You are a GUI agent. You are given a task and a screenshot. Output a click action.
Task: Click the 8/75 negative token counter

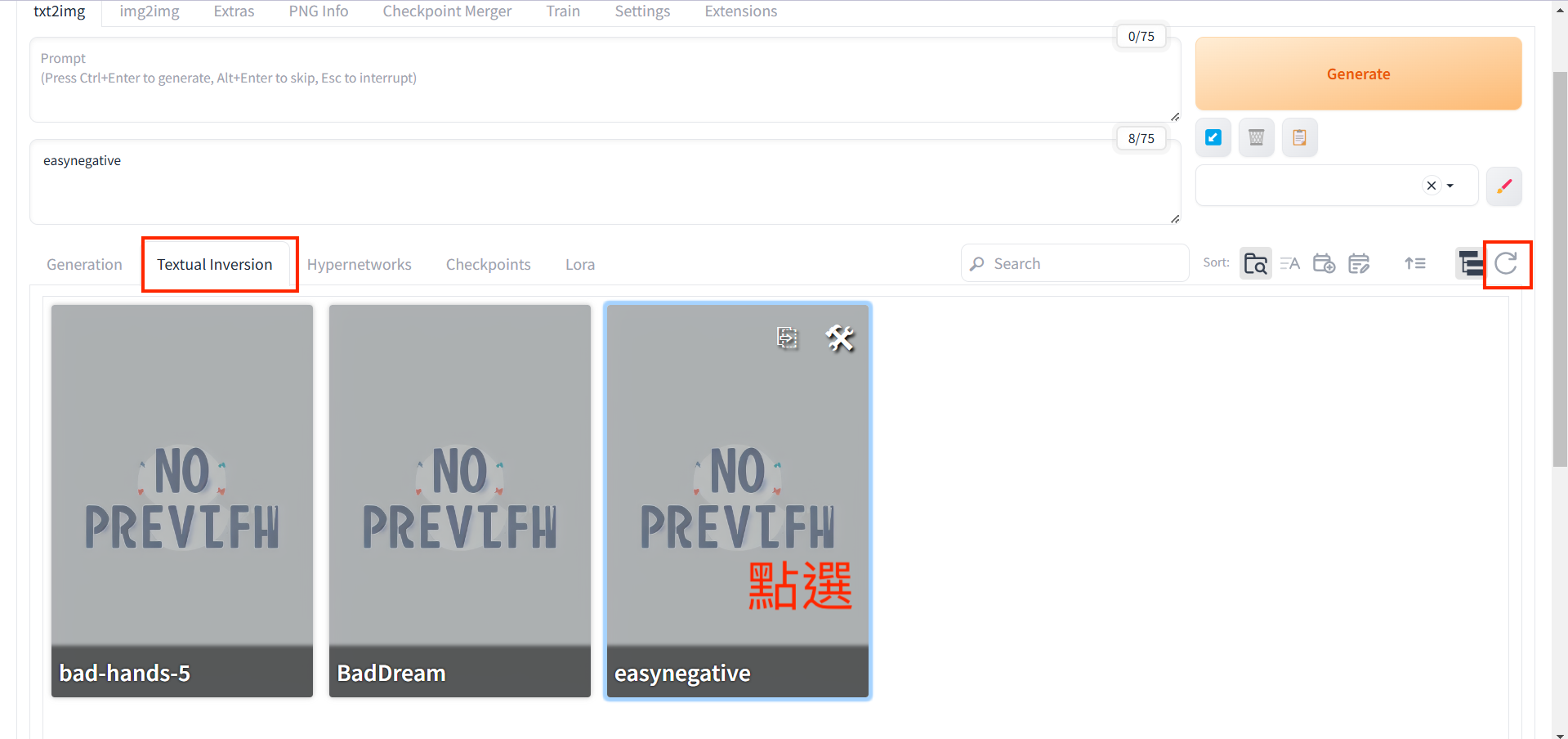pyautogui.click(x=1141, y=138)
